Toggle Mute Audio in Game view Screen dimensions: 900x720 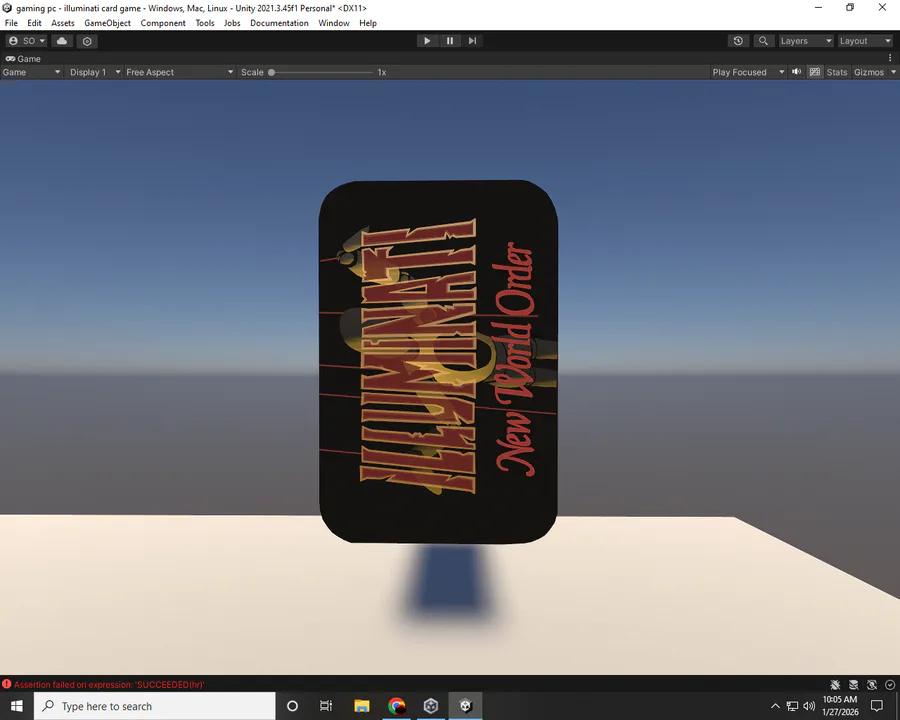[x=796, y=72]
